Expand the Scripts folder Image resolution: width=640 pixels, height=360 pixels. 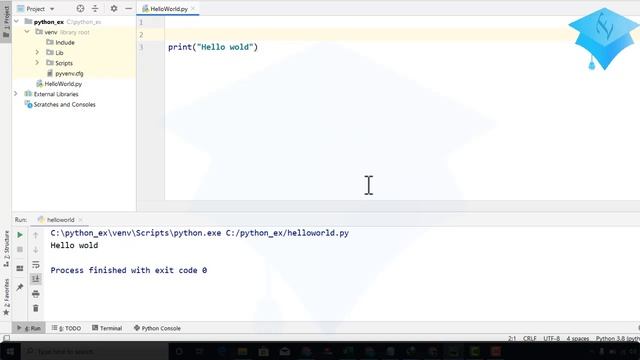37,63
